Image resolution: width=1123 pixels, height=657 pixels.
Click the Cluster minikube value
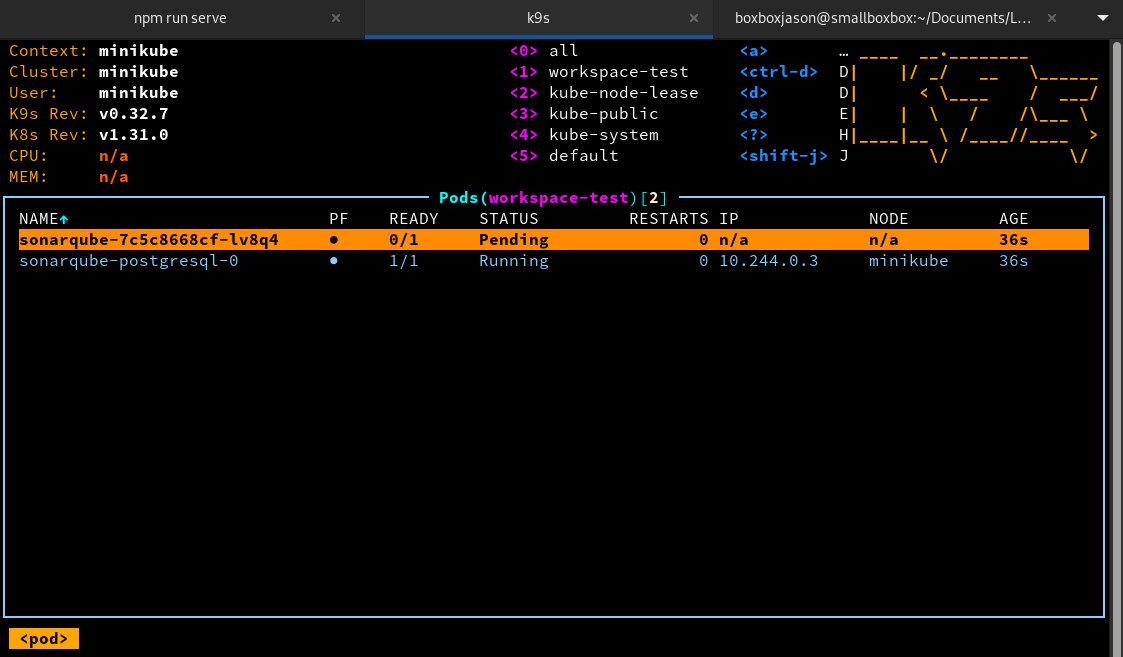pos(138,72)
